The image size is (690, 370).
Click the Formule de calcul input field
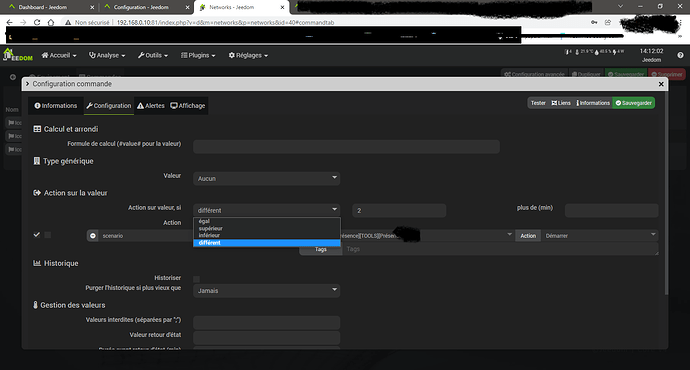[346, 147]
